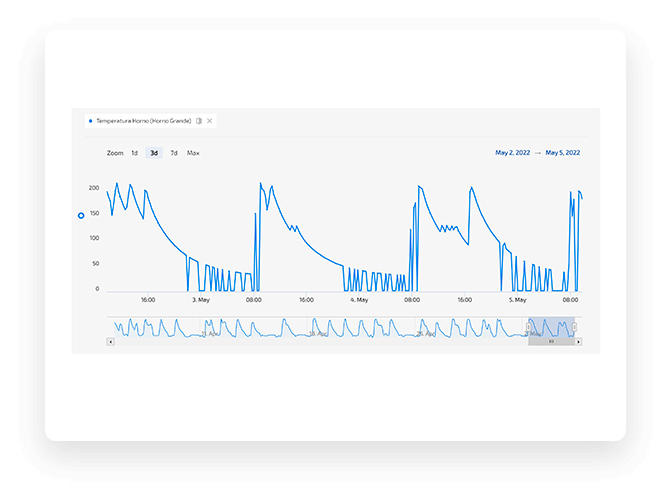
Task: Remove the Temperatura Horno series with X
Action: click(210, 121)
